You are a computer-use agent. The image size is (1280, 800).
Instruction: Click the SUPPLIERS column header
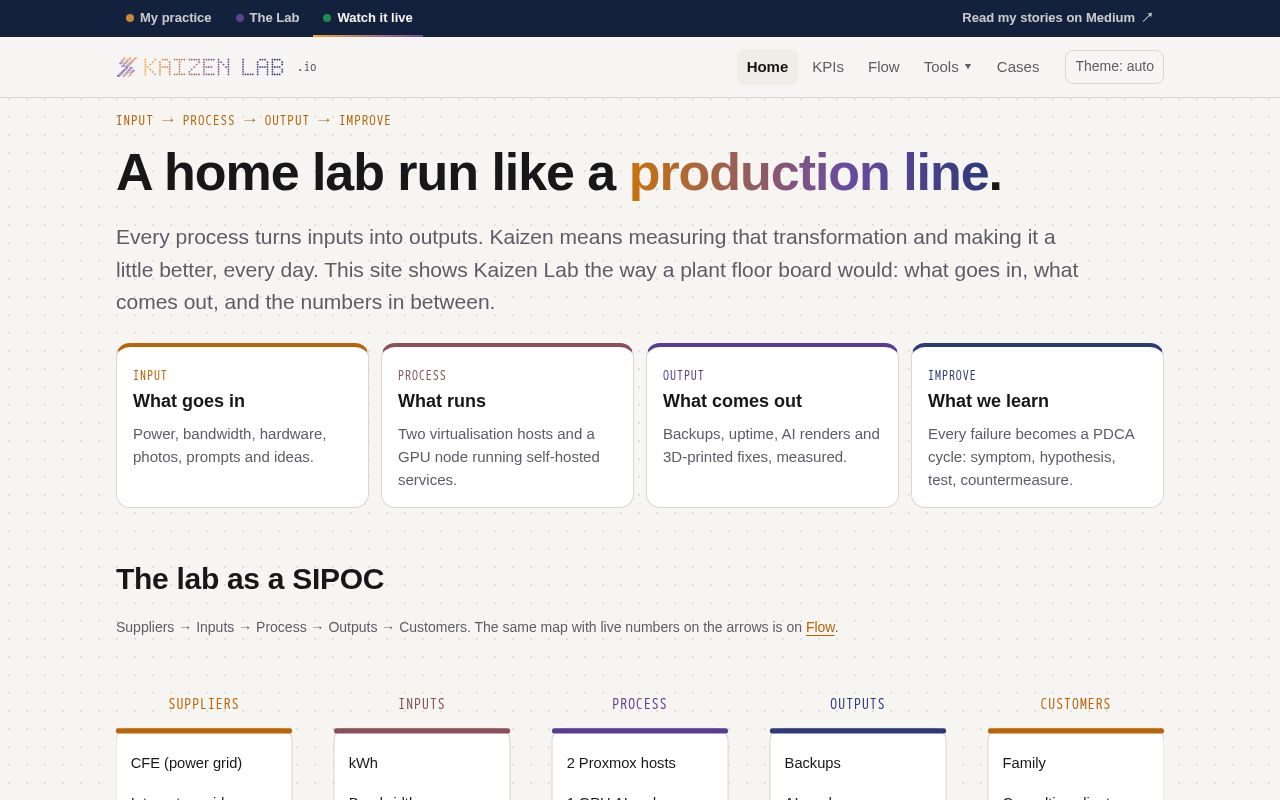coord(204,704)
